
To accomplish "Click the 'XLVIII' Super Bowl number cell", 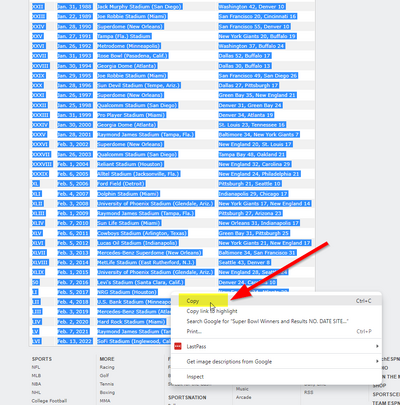I will [x=40, y=262].
